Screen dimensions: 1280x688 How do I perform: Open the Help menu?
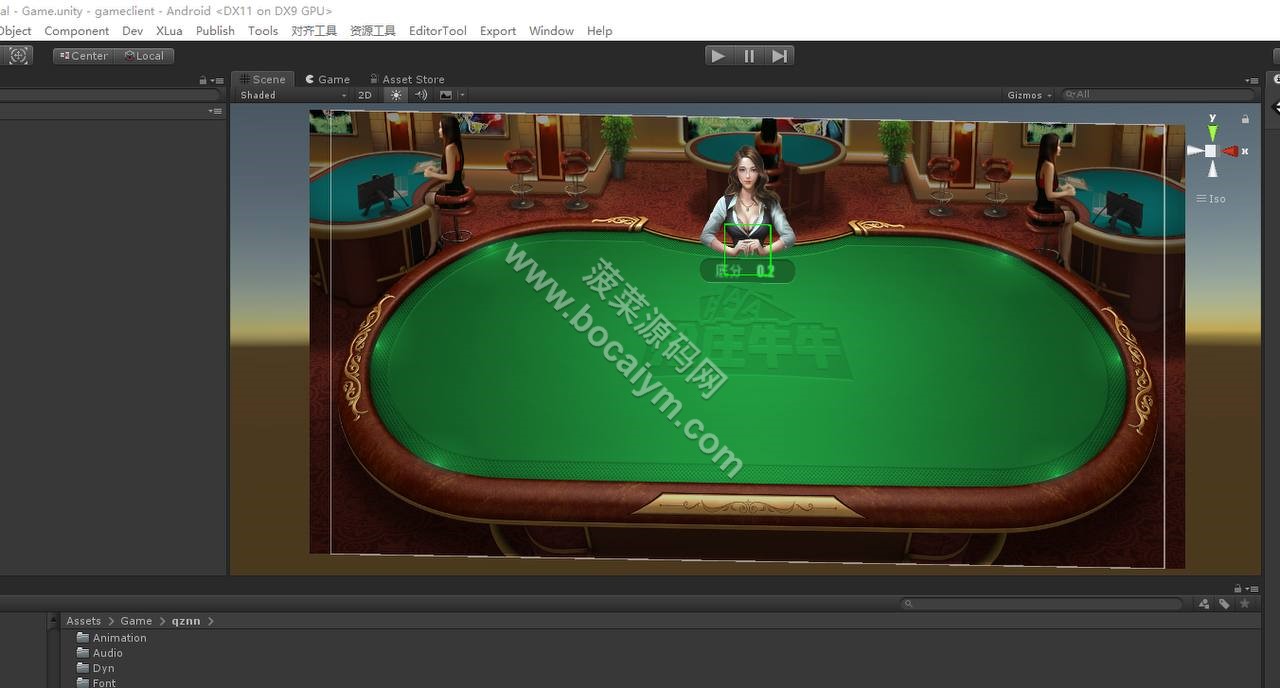click(x=600, y=31)
